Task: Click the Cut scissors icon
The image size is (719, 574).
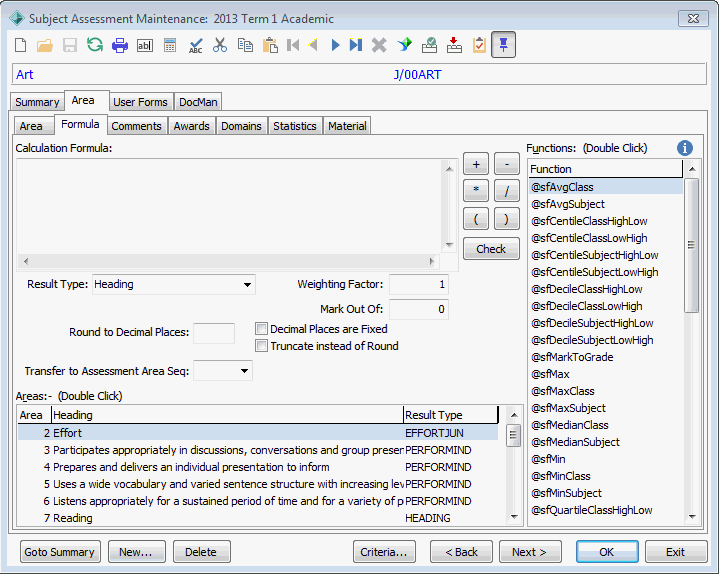Action: (220, 45)
